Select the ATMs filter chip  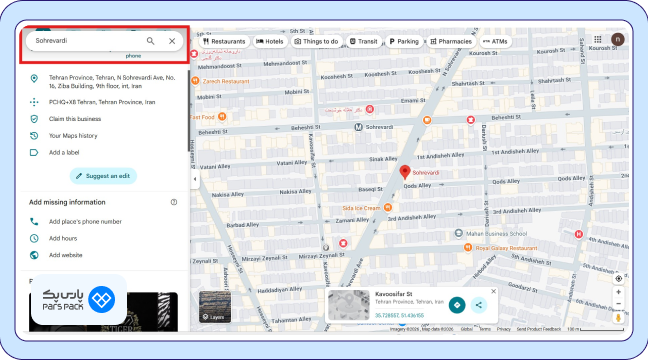[x=495, y=41]
